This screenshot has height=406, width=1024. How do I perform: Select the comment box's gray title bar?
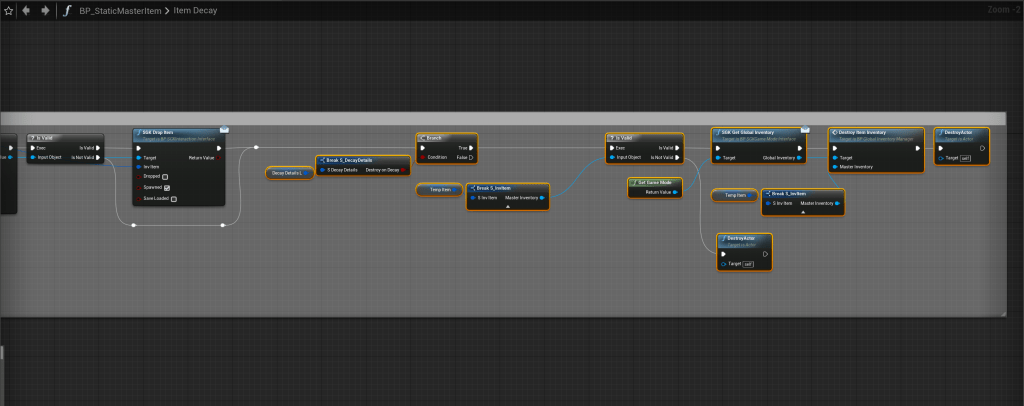tap(503, 119)
